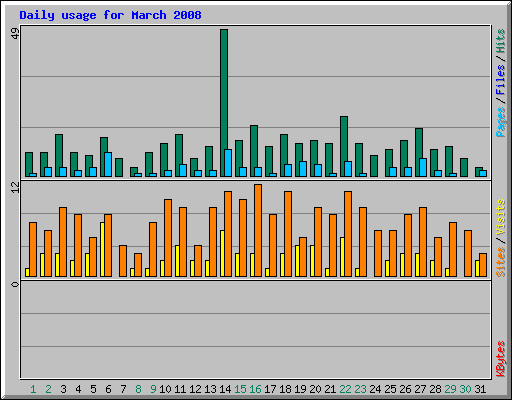Click day '30' on the x-axis
Screen dimensions: 512x400
[465, 389]
